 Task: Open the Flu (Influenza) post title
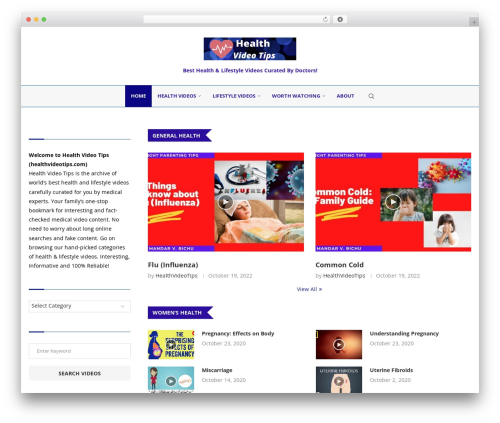(x=173, y=265)
